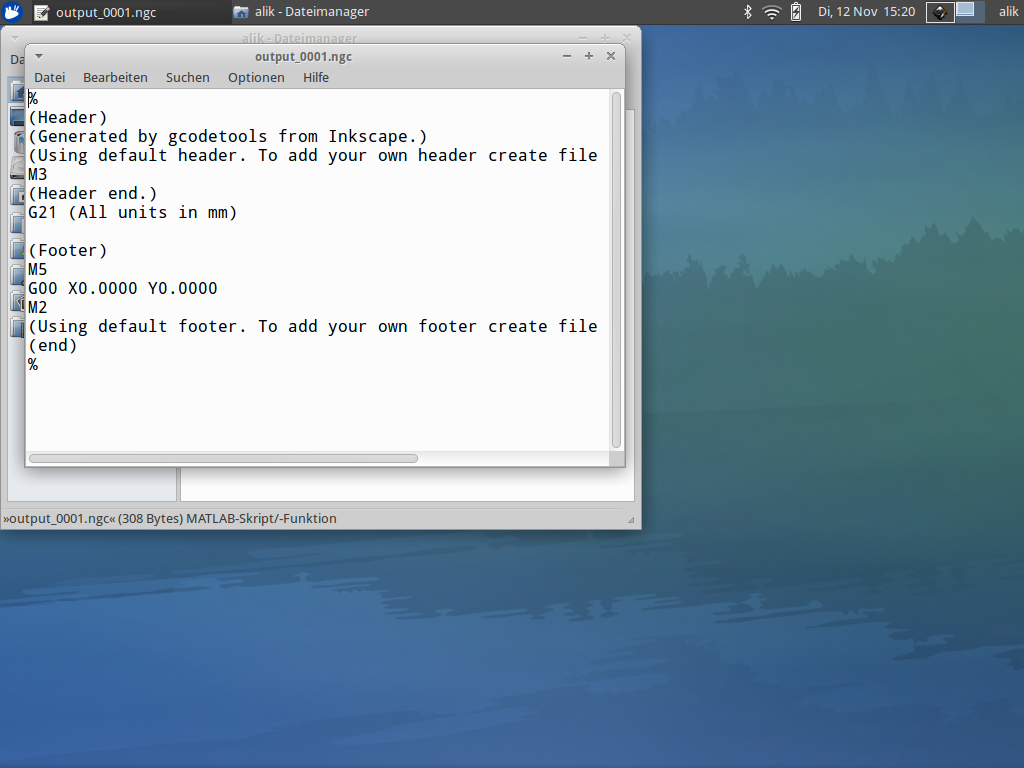
Task: Click Dateimanager status bar text »output_0001.ngc«
Action: [170, 519]
